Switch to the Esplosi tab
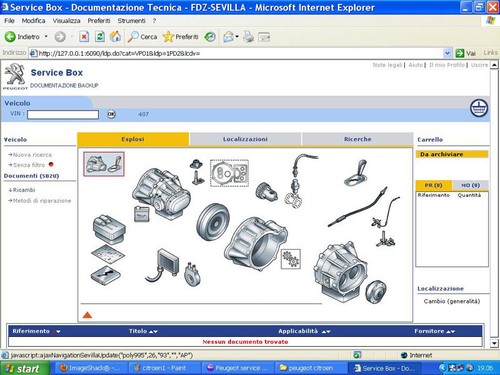The image size is (500, 375). 133,139
